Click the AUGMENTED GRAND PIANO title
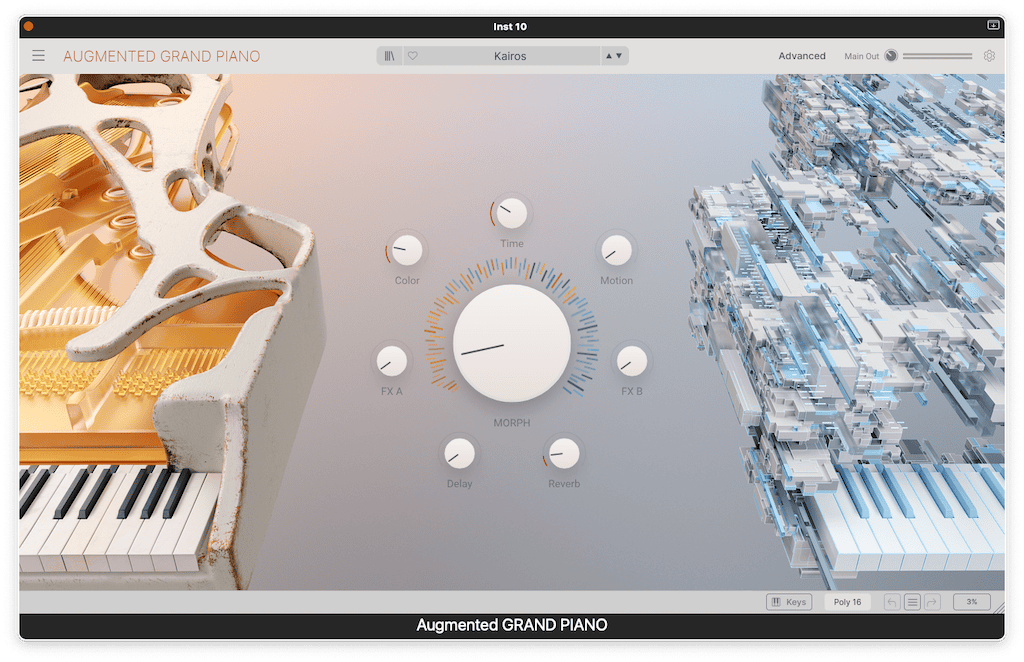Image resolution: width=1024 pixels, height=662 pixels. [x=161, y=56]
